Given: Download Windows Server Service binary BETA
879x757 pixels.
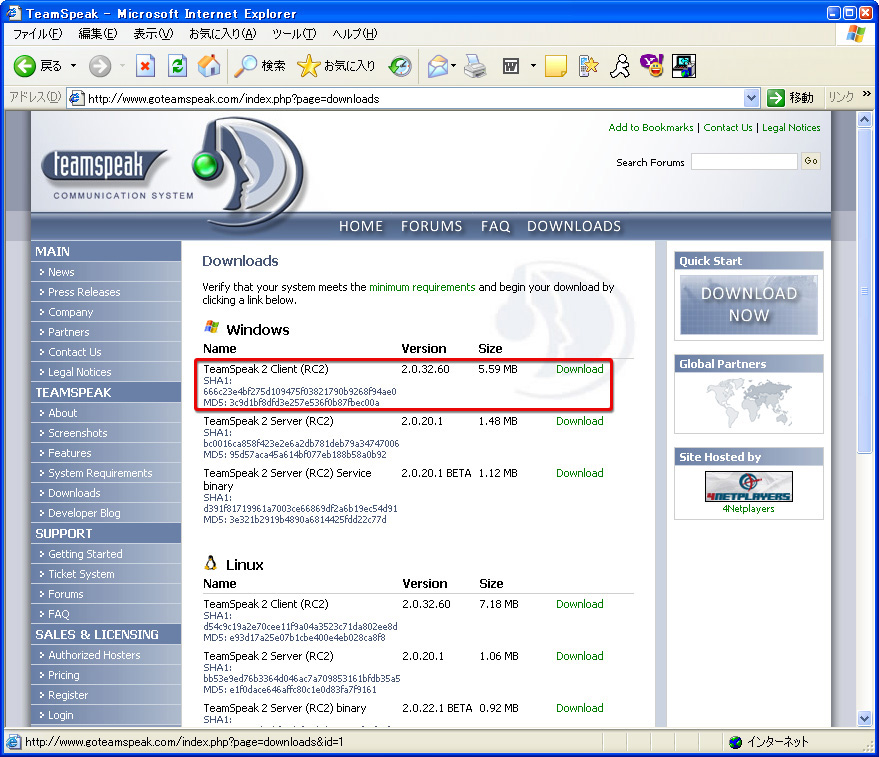Looking at the screenshot, I should tap(580, 473).
